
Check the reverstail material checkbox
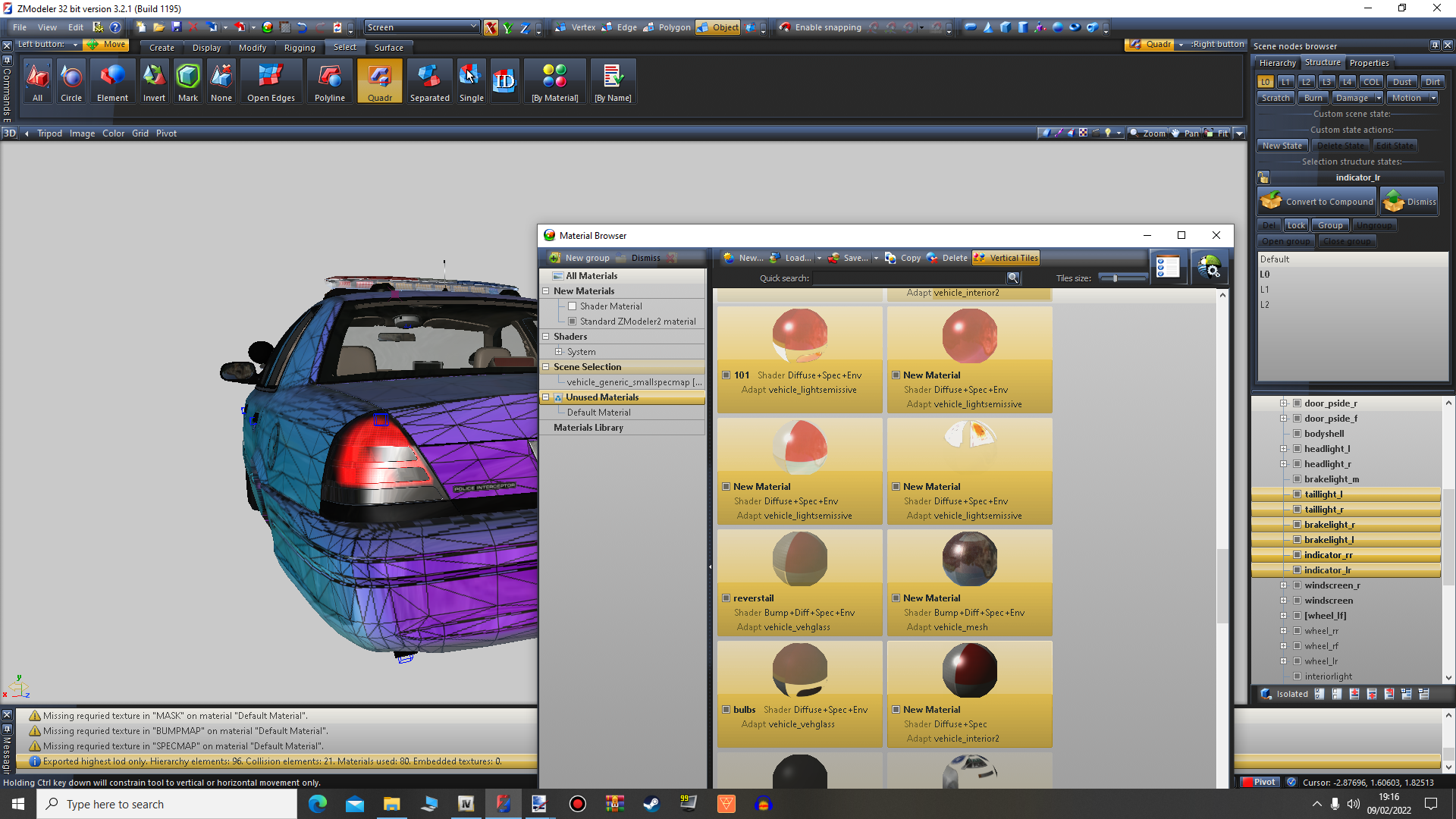(726, 598)
